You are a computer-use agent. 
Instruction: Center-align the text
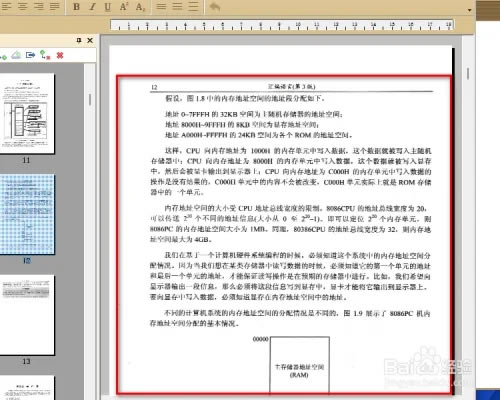click(22, 6)
